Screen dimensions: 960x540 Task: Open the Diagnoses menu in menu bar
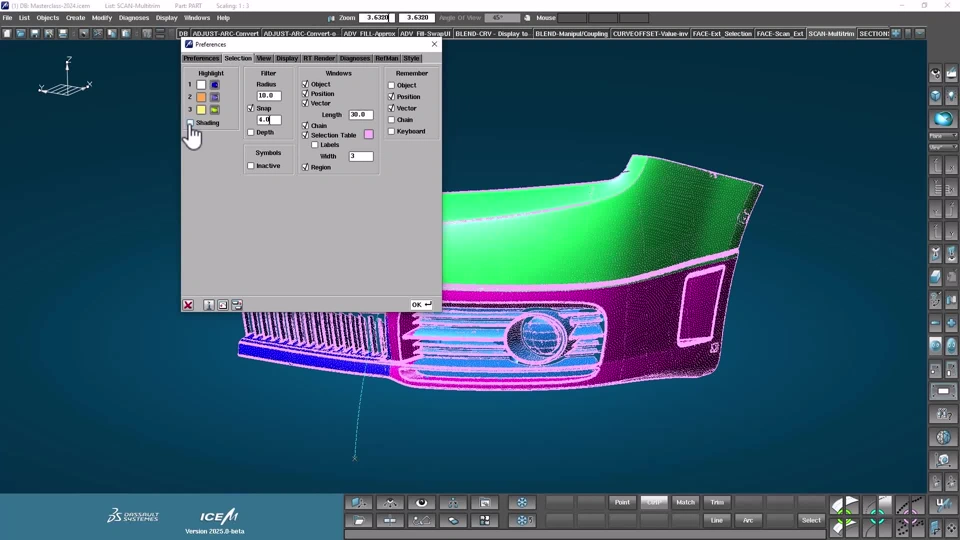pos(133,18)
